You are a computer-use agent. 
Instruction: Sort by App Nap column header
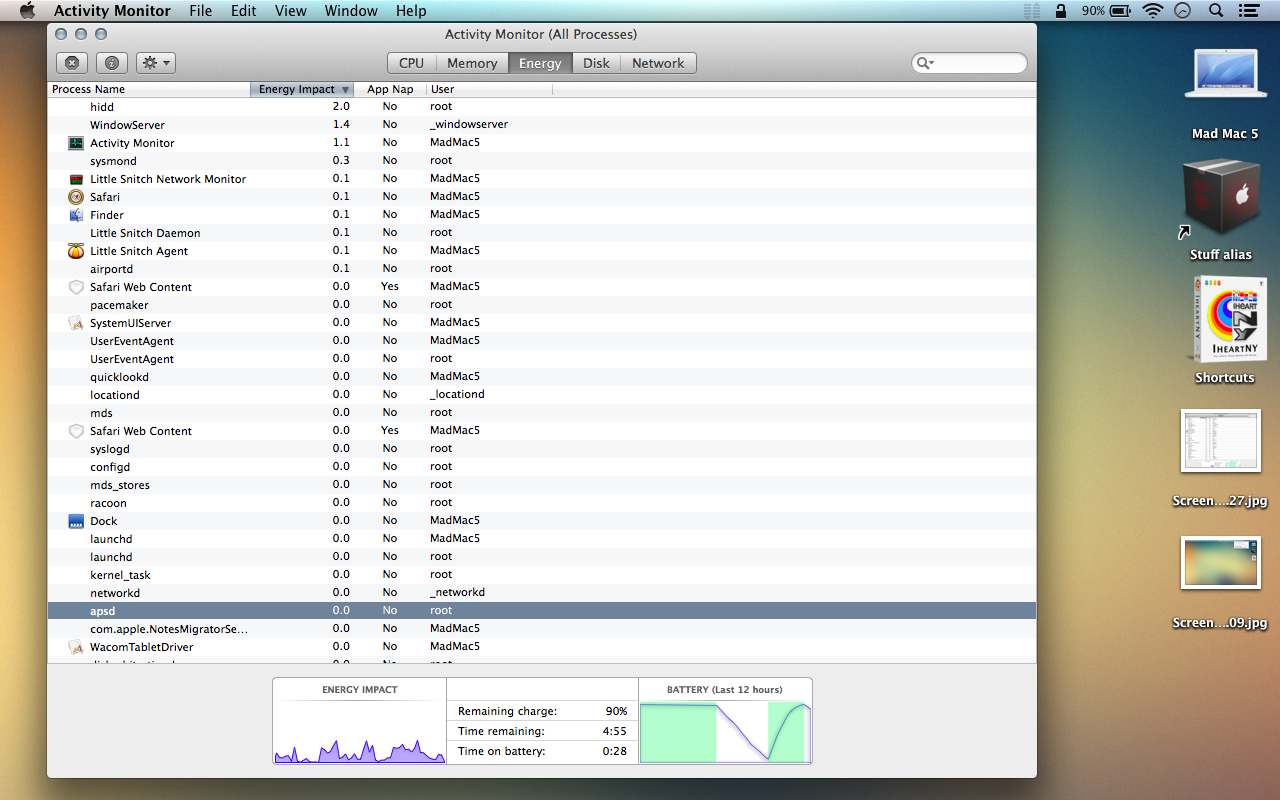coord(390,89)
